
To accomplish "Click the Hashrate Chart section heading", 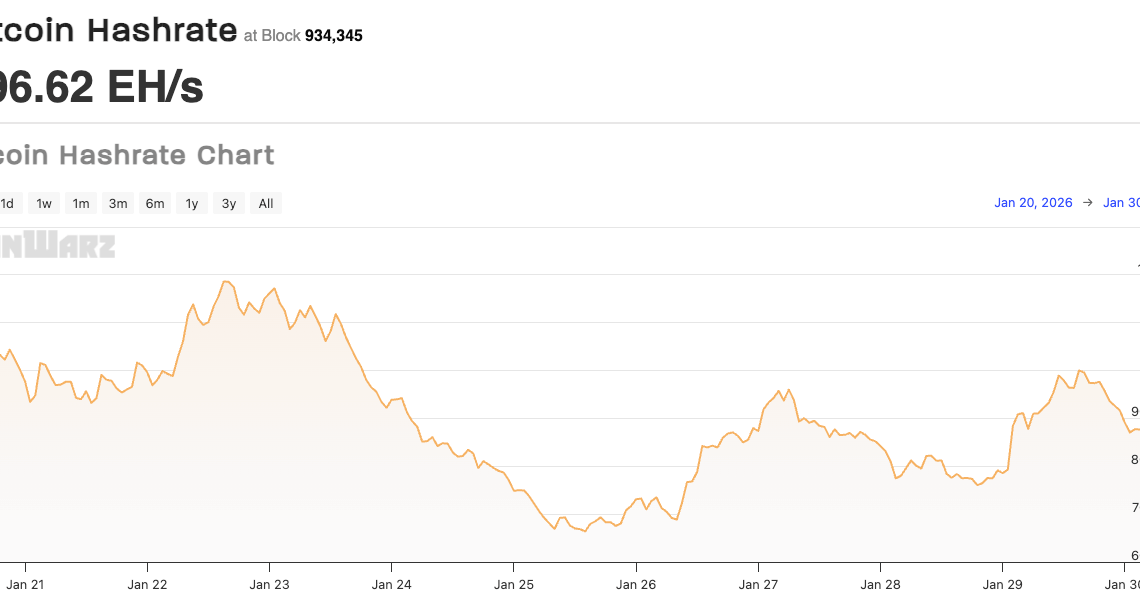I will (137, 155).
